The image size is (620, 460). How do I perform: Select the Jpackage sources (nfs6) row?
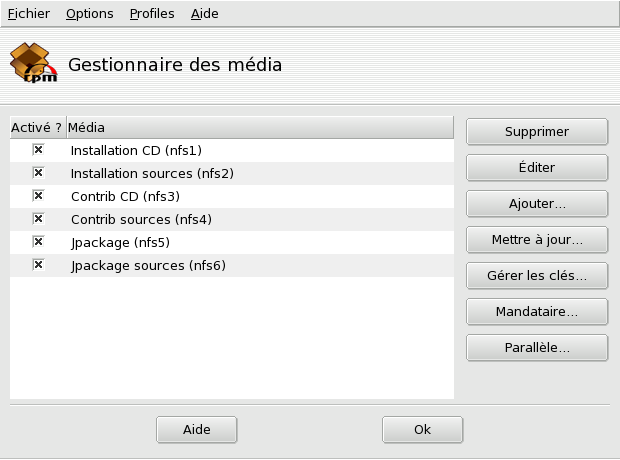pos(148,266)
